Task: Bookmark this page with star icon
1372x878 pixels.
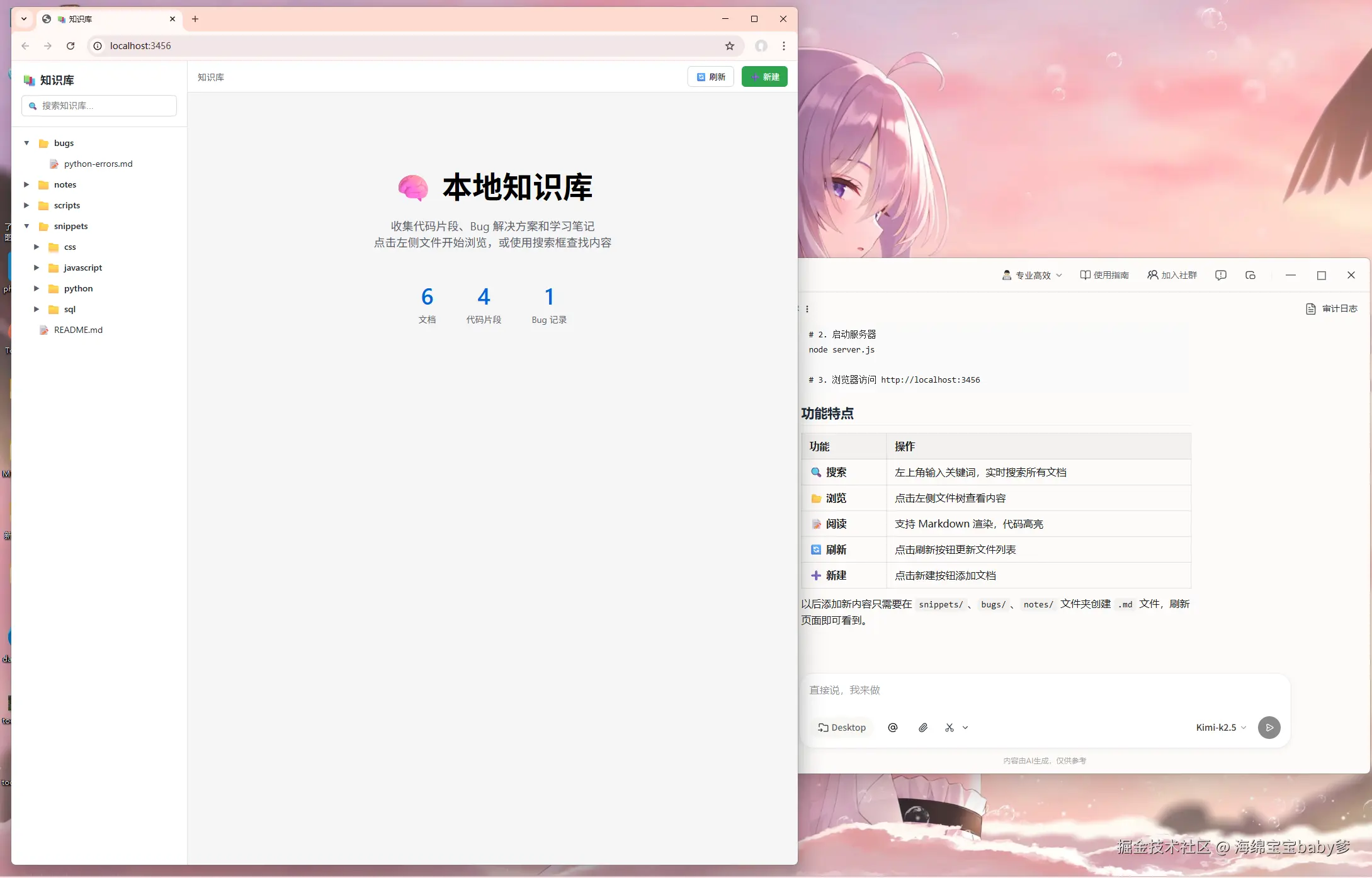Action: (730, 46)
